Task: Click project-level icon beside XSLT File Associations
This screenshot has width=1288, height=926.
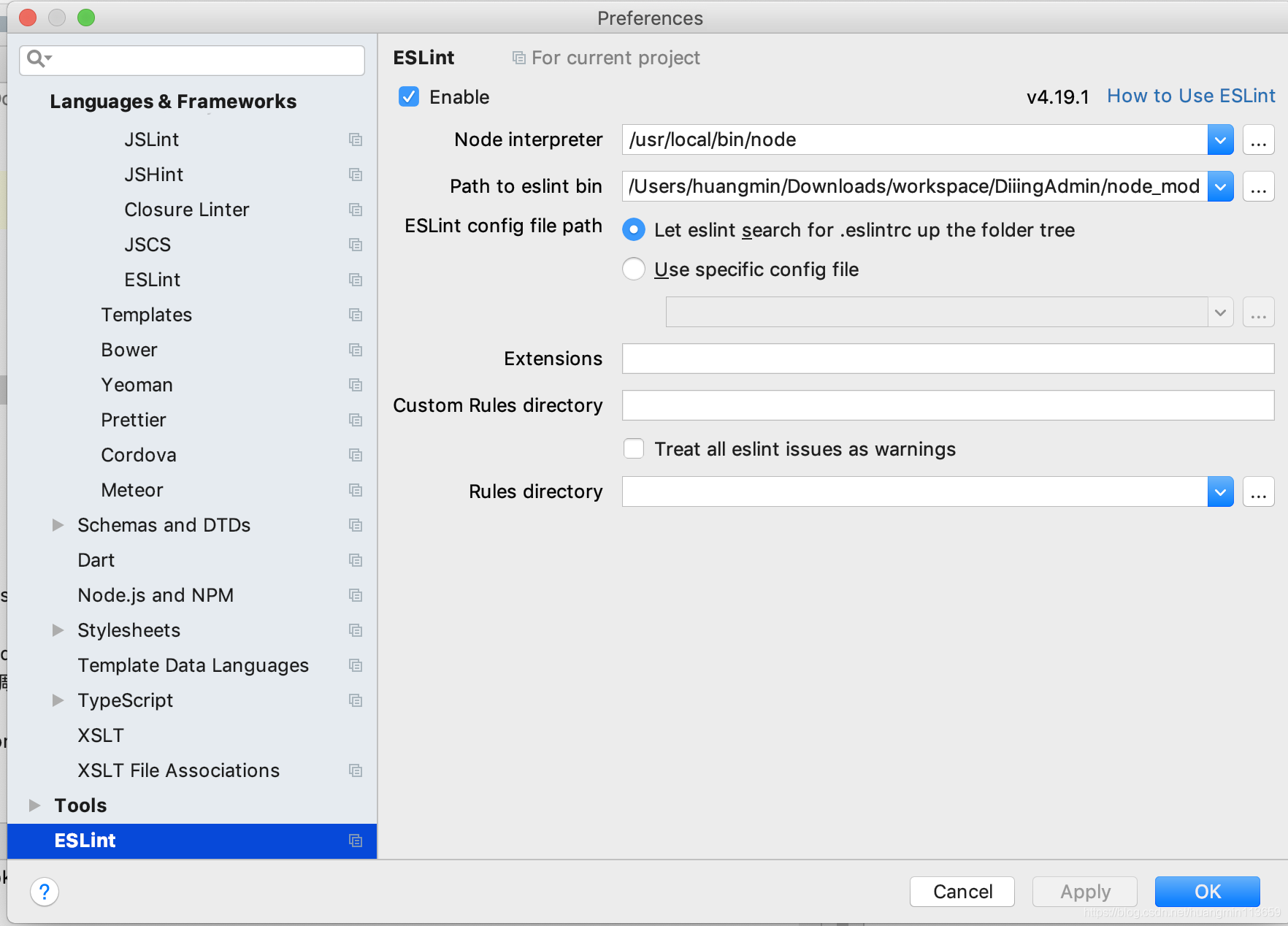Action: tap(356, 770)
